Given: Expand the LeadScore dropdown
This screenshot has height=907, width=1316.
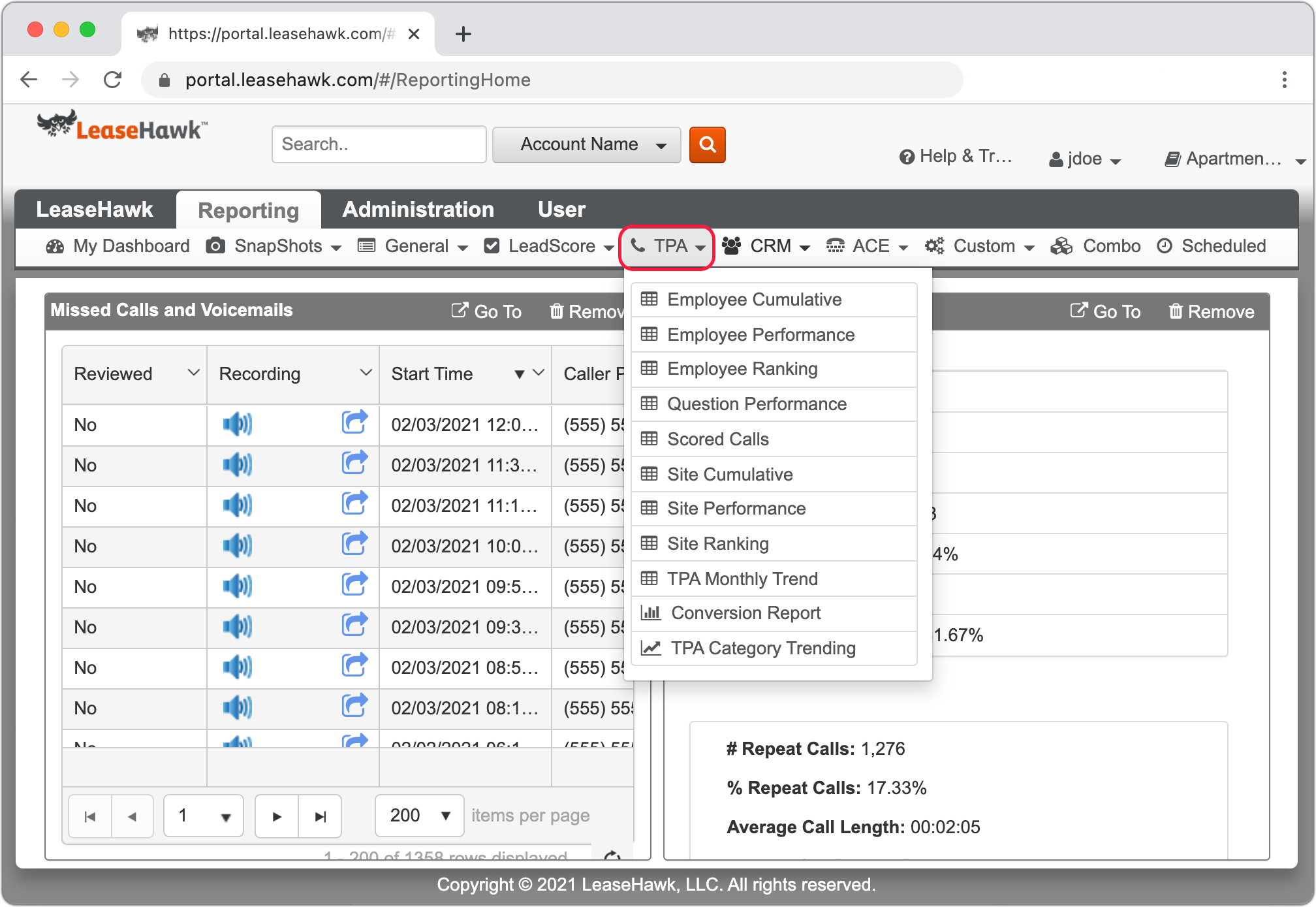Looking at the screenshot, I should point(549,246).
